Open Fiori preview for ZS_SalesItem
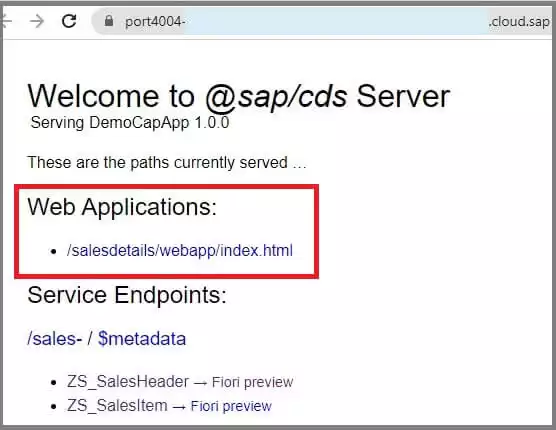 [231, 406]
